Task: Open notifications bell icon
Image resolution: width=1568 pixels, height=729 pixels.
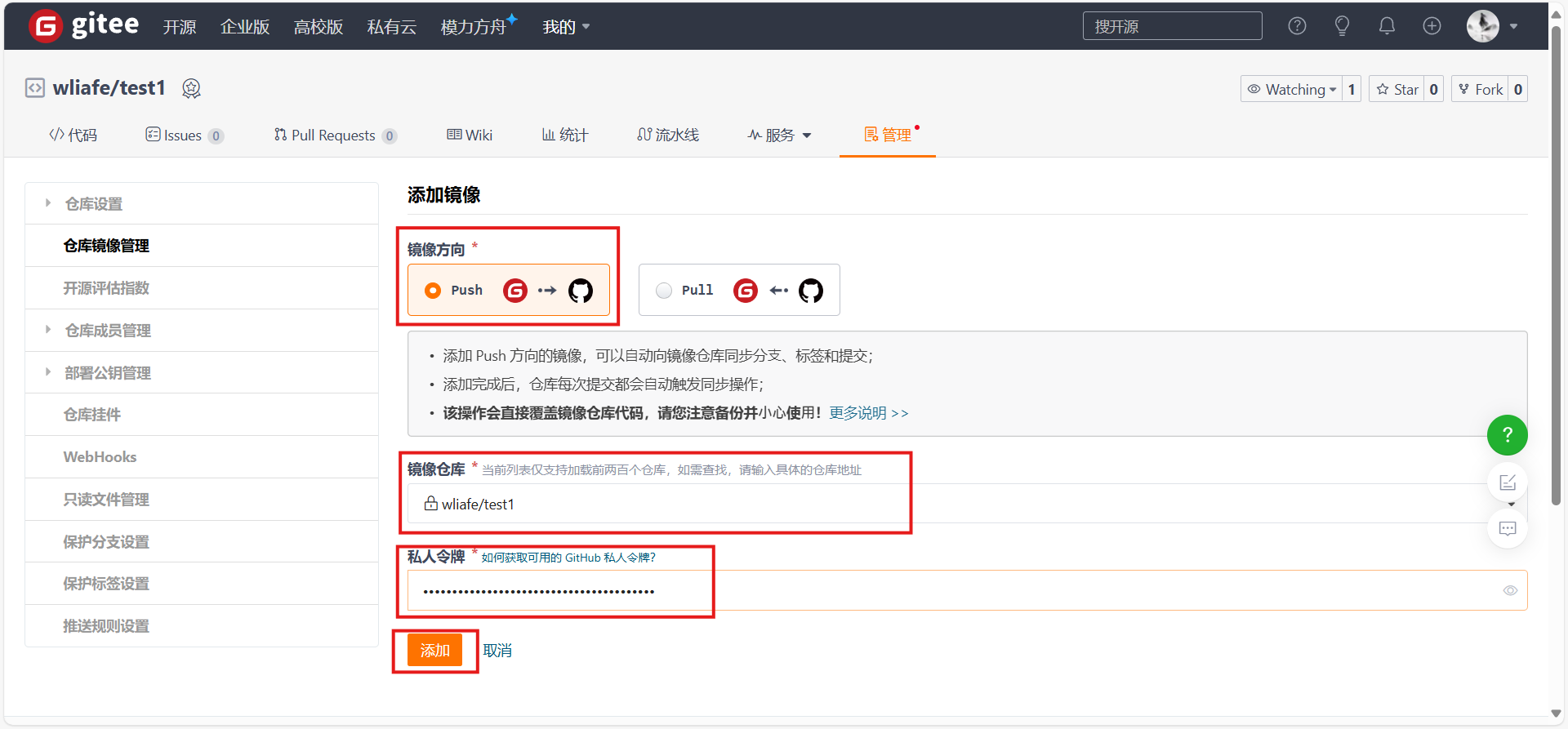Action: (x=1387, y=26)
